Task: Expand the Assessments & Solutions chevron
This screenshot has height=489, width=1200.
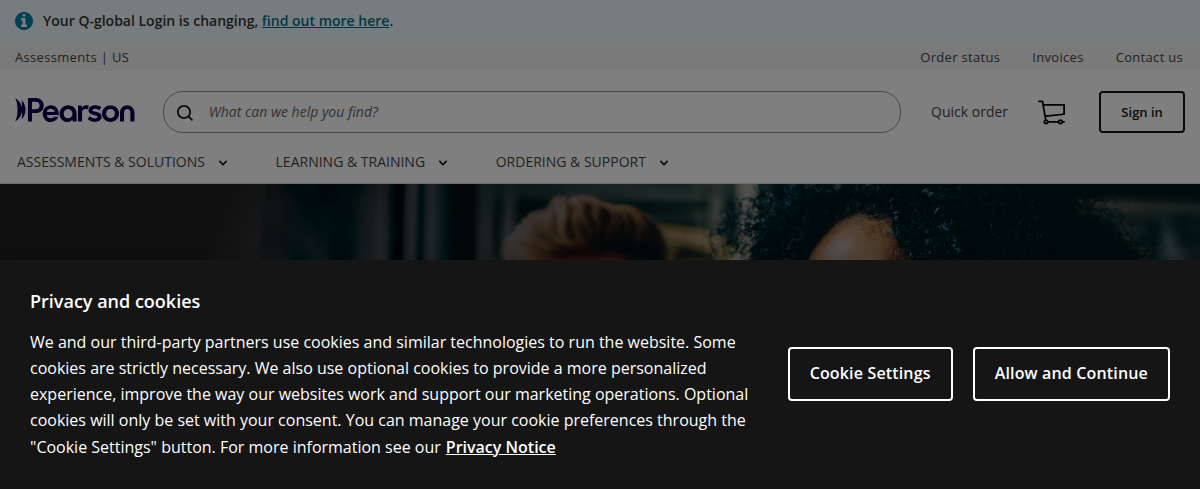Action: pos(223,163)
